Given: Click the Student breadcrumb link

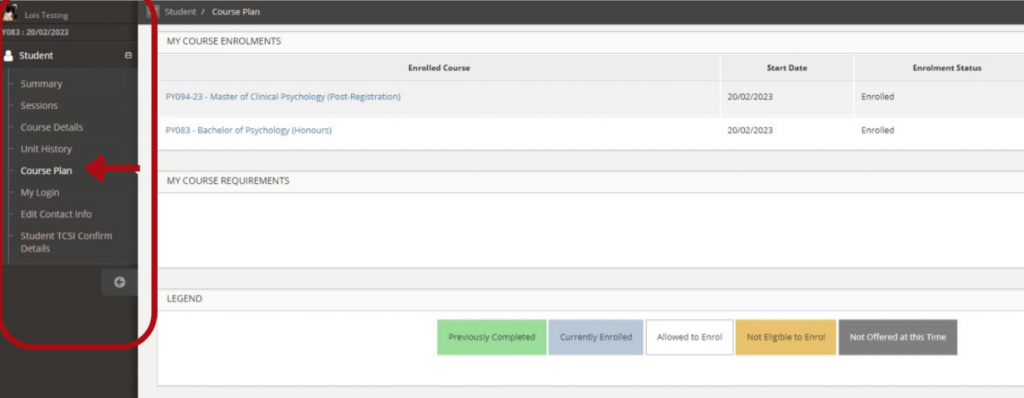Looking at the screenshot, I should pos(180,12).
